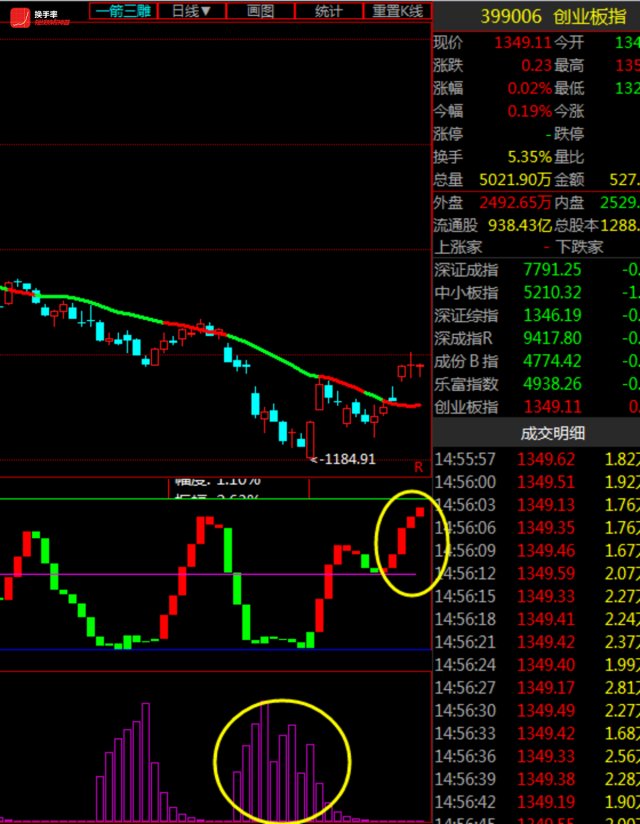Open the 画图 drawing menu
640x824 pixels.
[261, 11]
